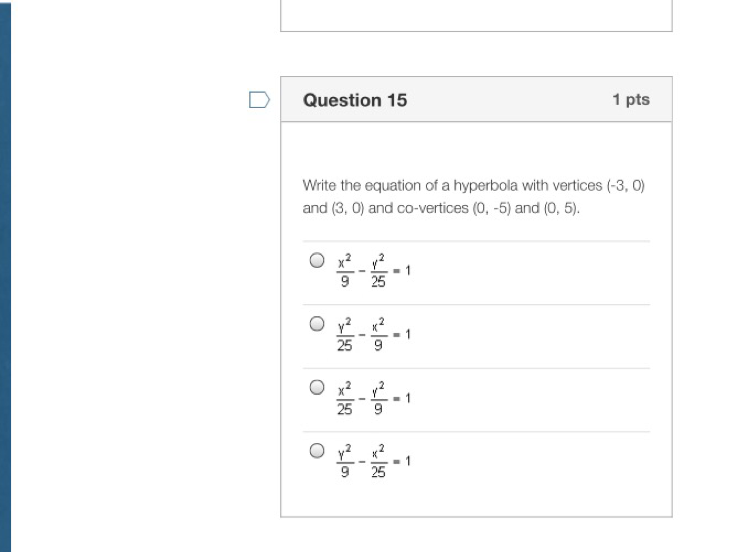The image size is (748, 552).
Task: Click the blue sidebar strip on the left
Action: 5,276
